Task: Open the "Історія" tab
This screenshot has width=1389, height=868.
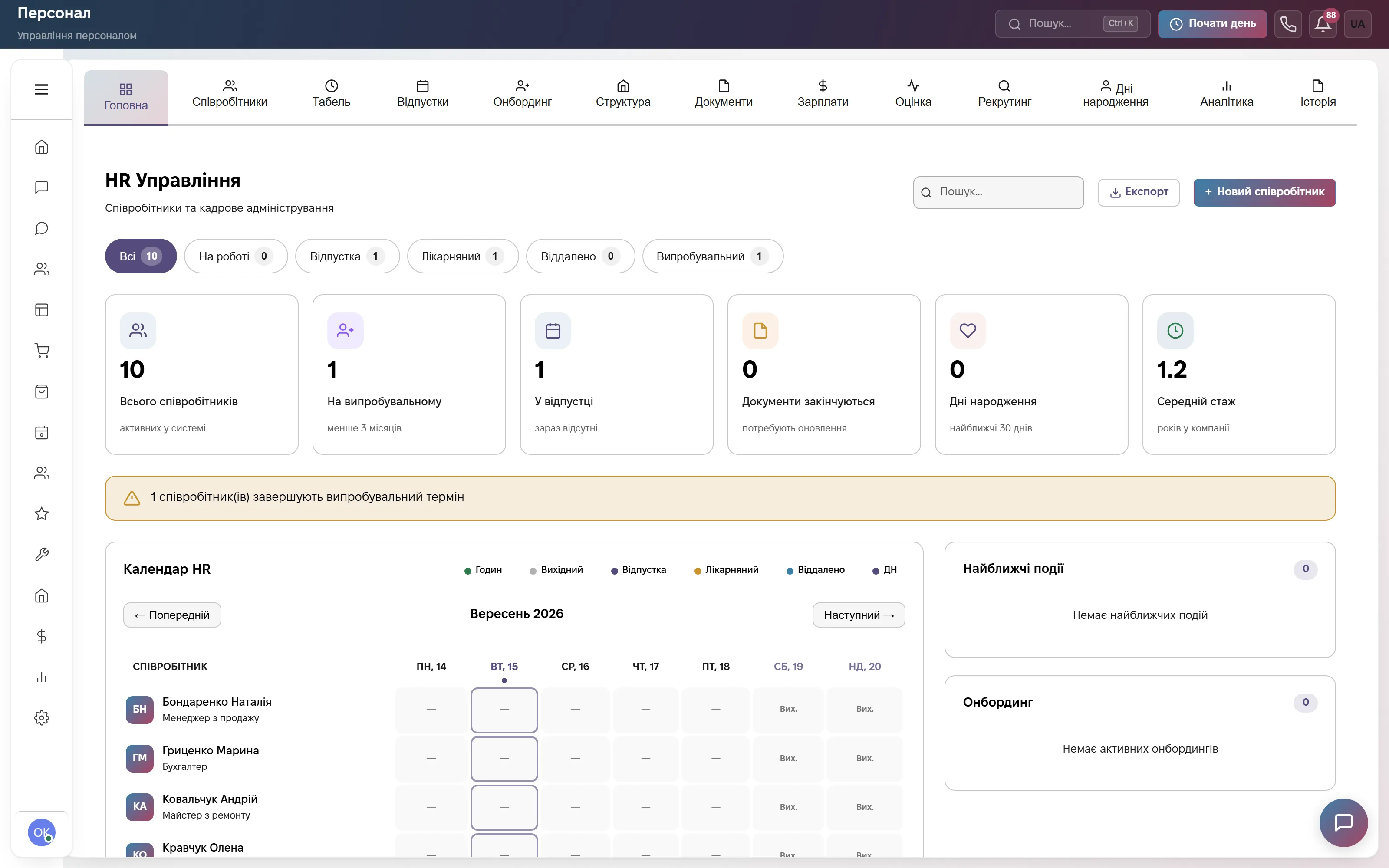Action: [1318, 94]
